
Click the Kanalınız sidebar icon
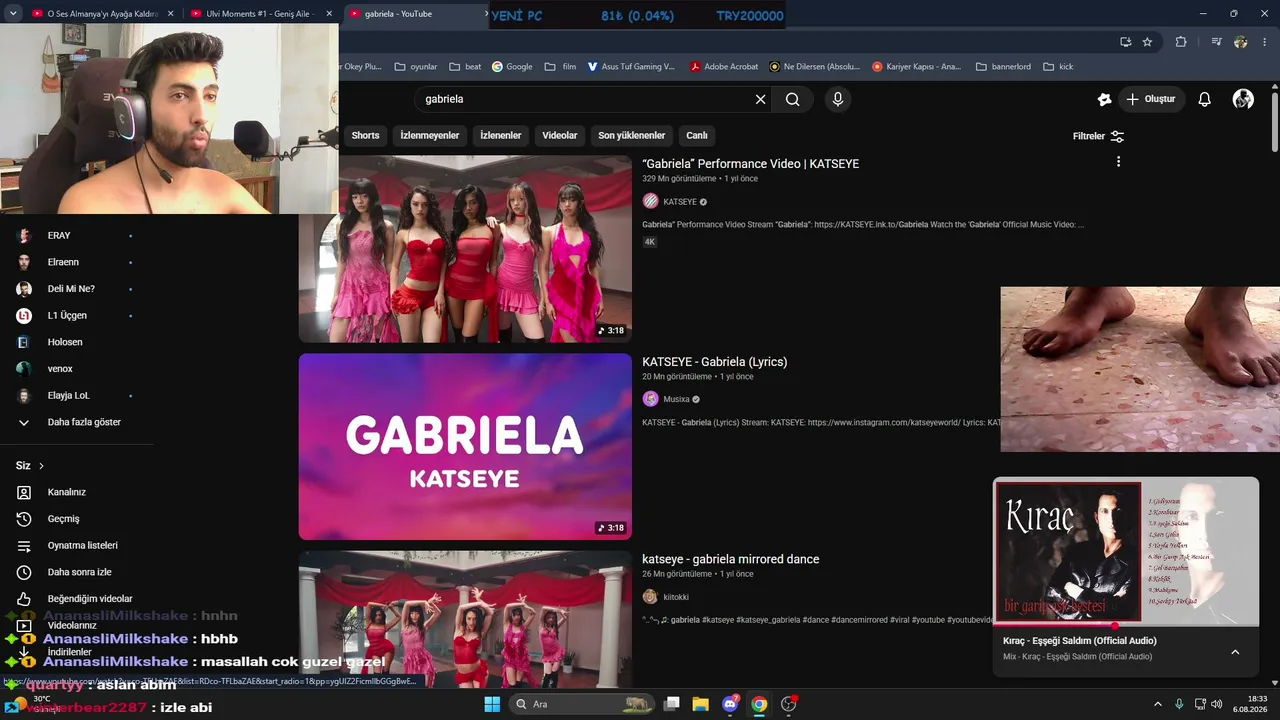24,492
